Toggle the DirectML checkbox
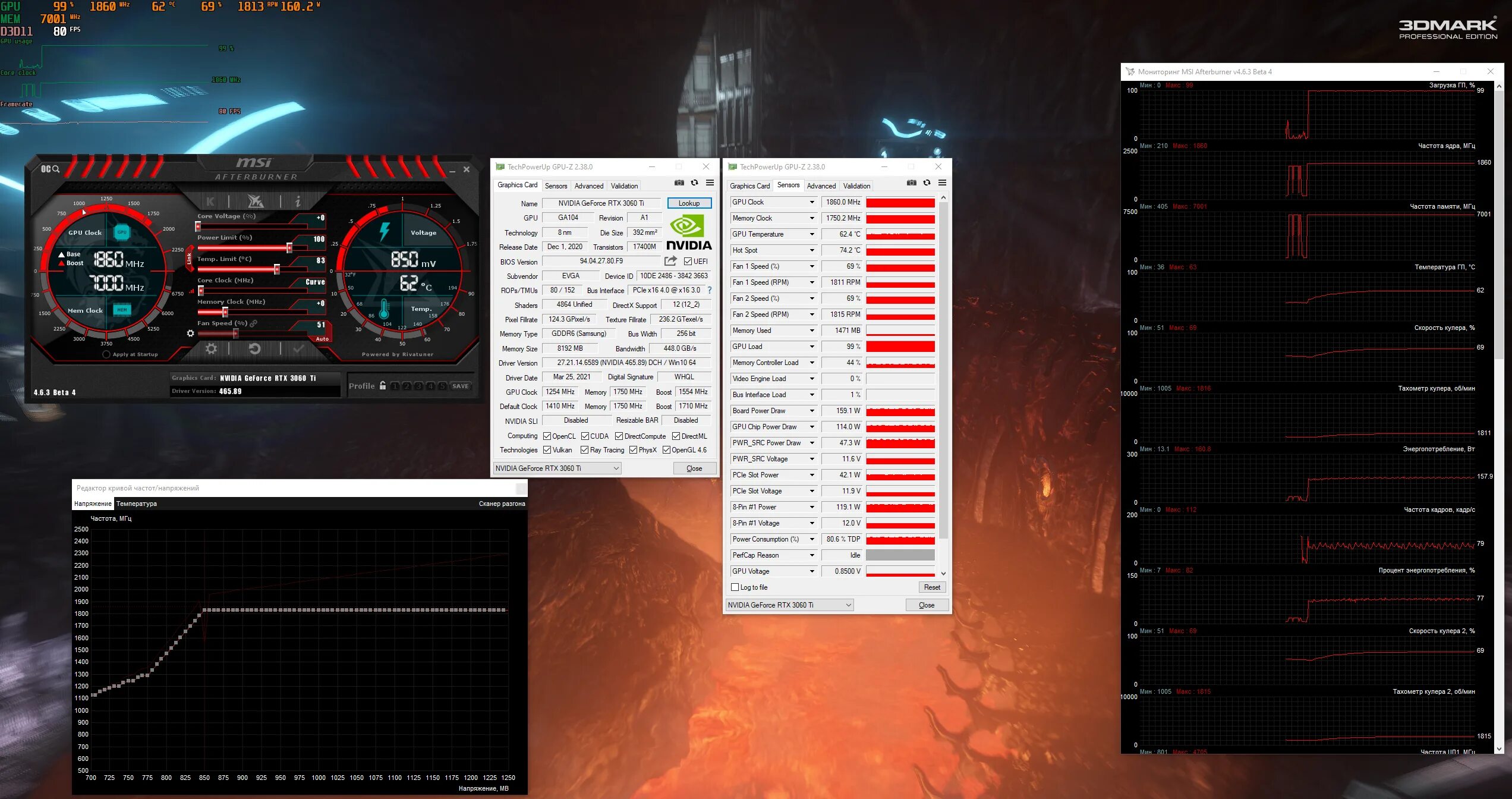The height and width of the screenshot is (799, 1512). point(676,436)
